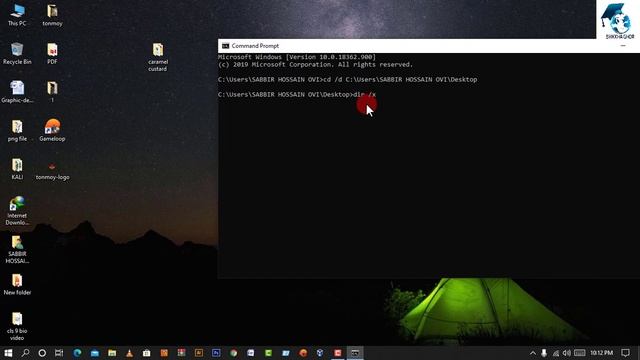The height and width of the screenshot is (360, 640).
Task: Show hidden system tray icons chevron
Action: tap(533, 353)
